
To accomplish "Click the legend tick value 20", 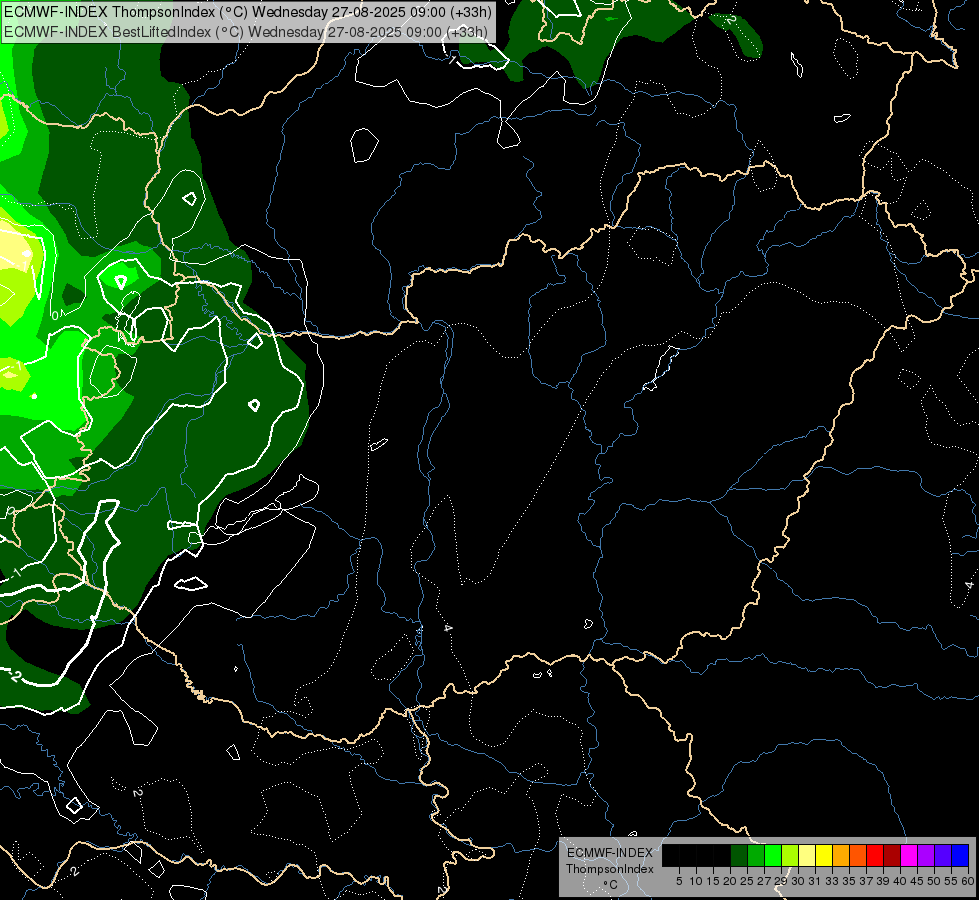I will tap(730, 881).
